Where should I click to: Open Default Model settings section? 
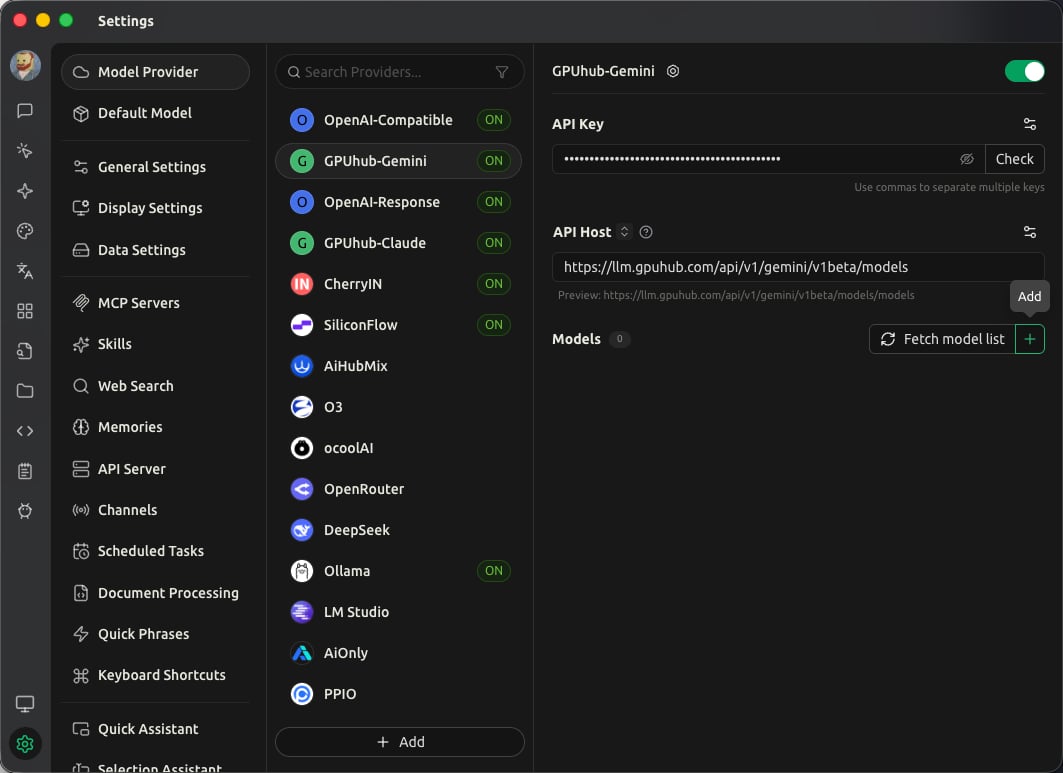155,113
